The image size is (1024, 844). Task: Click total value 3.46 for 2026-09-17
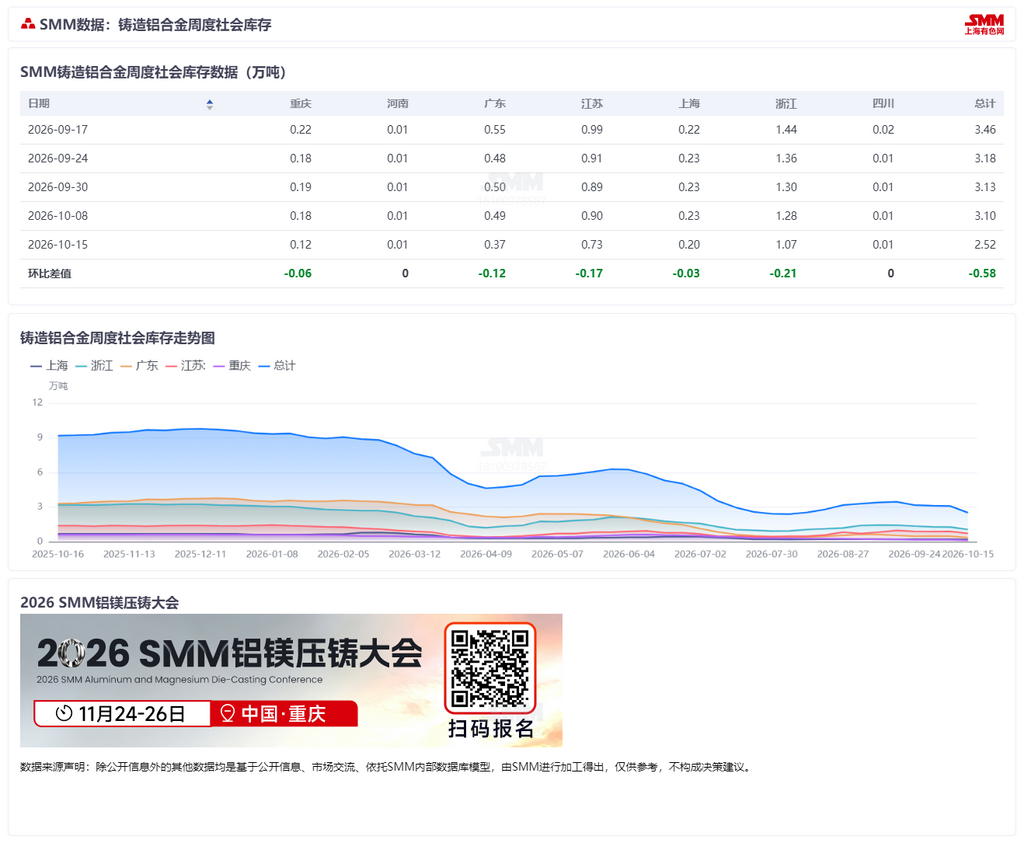point(985,129)
